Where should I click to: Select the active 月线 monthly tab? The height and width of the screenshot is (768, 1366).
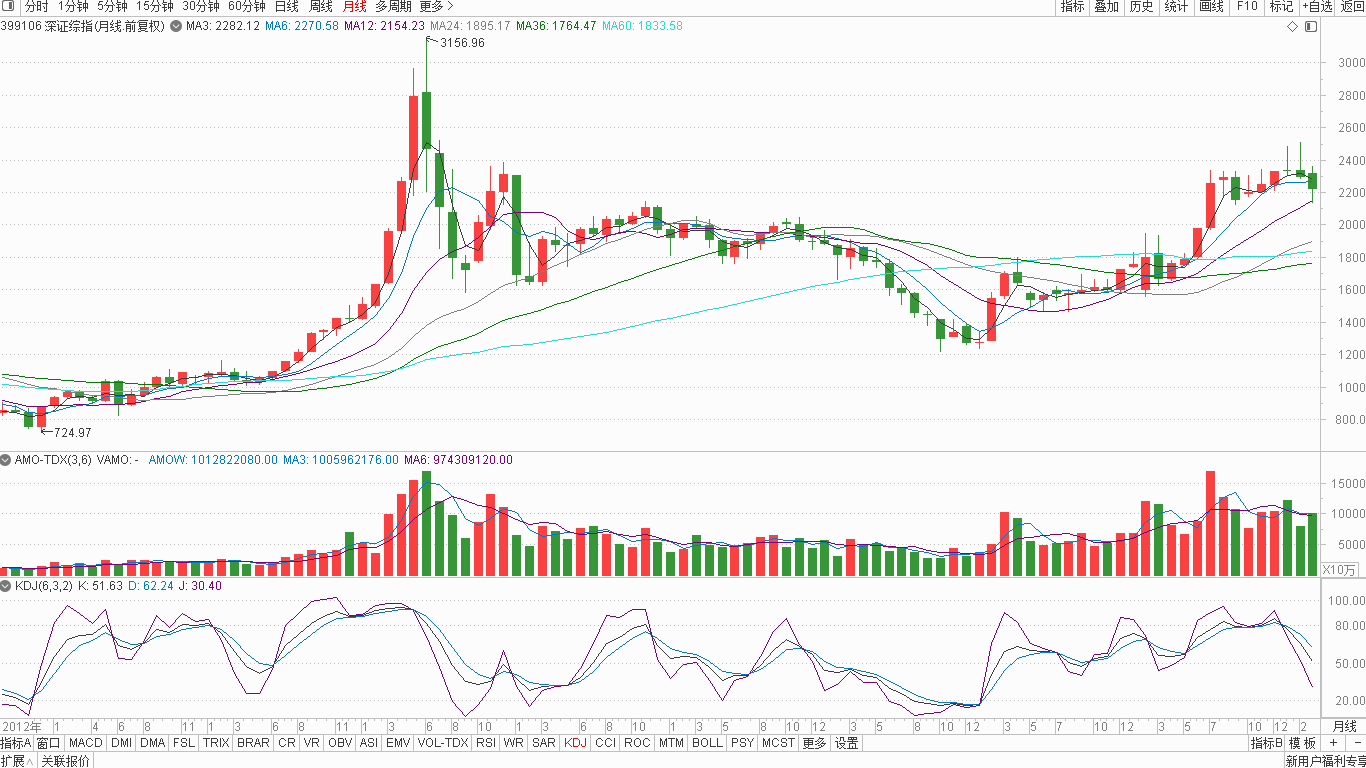(x=354, y=6)
